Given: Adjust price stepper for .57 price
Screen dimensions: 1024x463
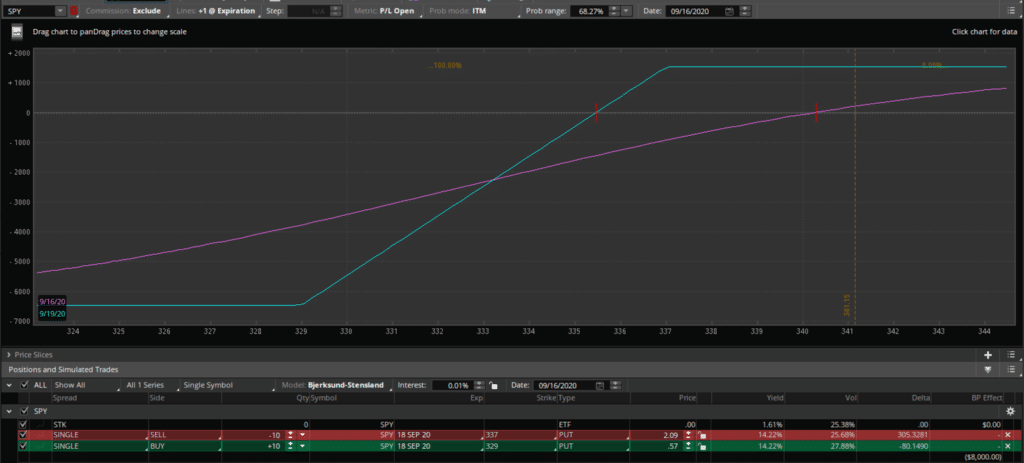Looking at the screenshot, I should click(x=688, y=446).
